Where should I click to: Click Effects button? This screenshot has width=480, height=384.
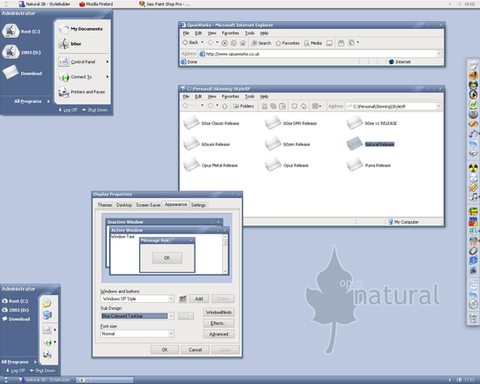click(219, 323)
